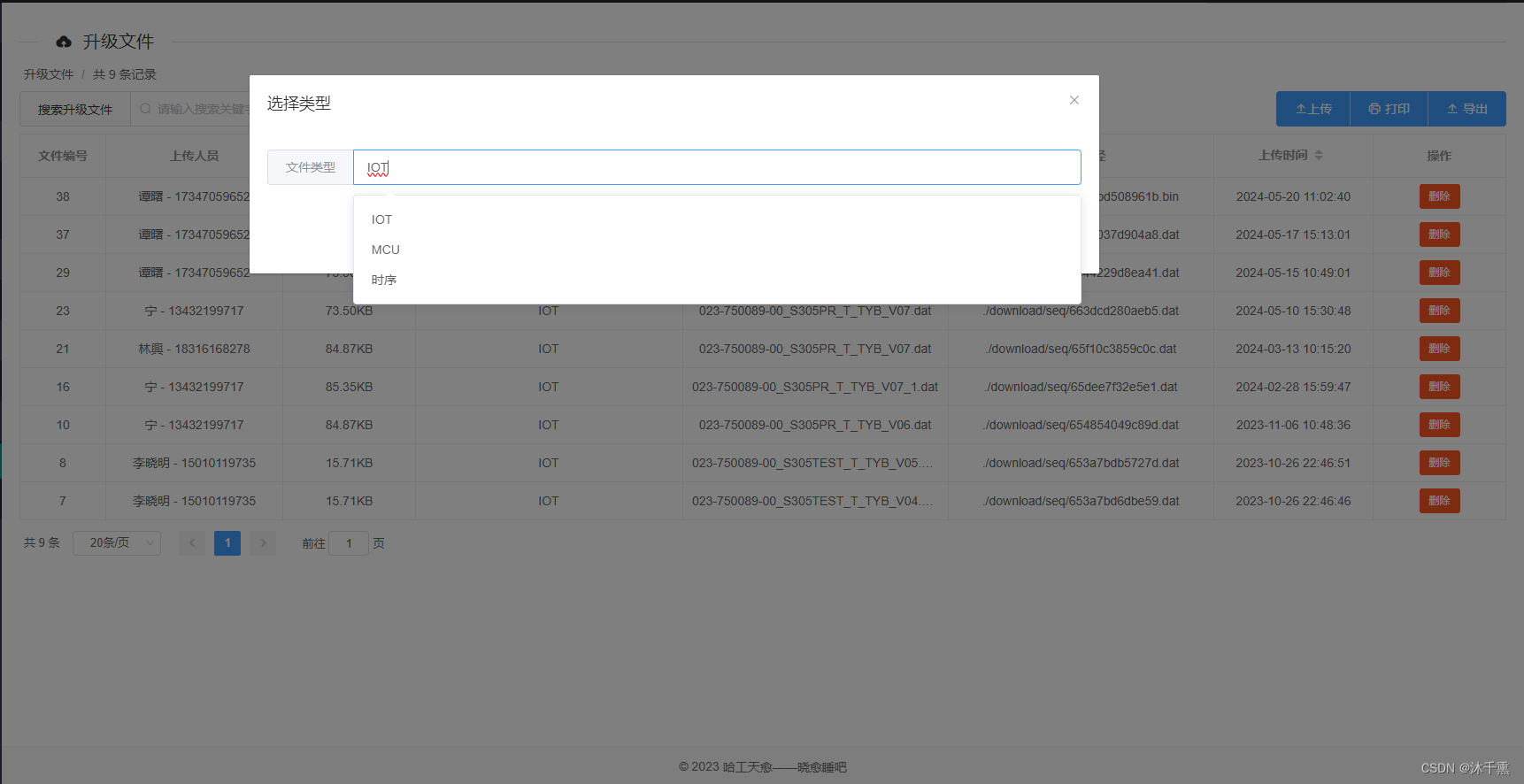Click upload time 2024-02-28 15:59:47
Screen dimensions: 1524x784
[1293, 387]
